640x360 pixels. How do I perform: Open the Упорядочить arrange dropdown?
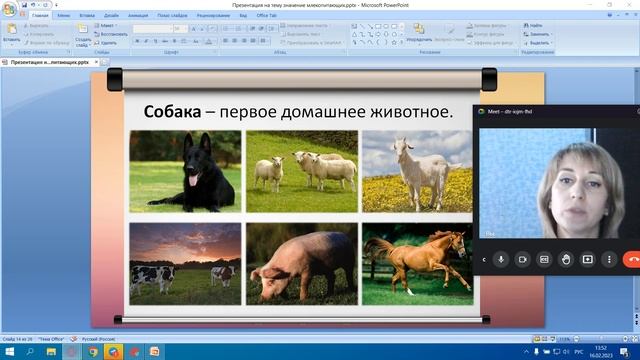coord(419,33)
